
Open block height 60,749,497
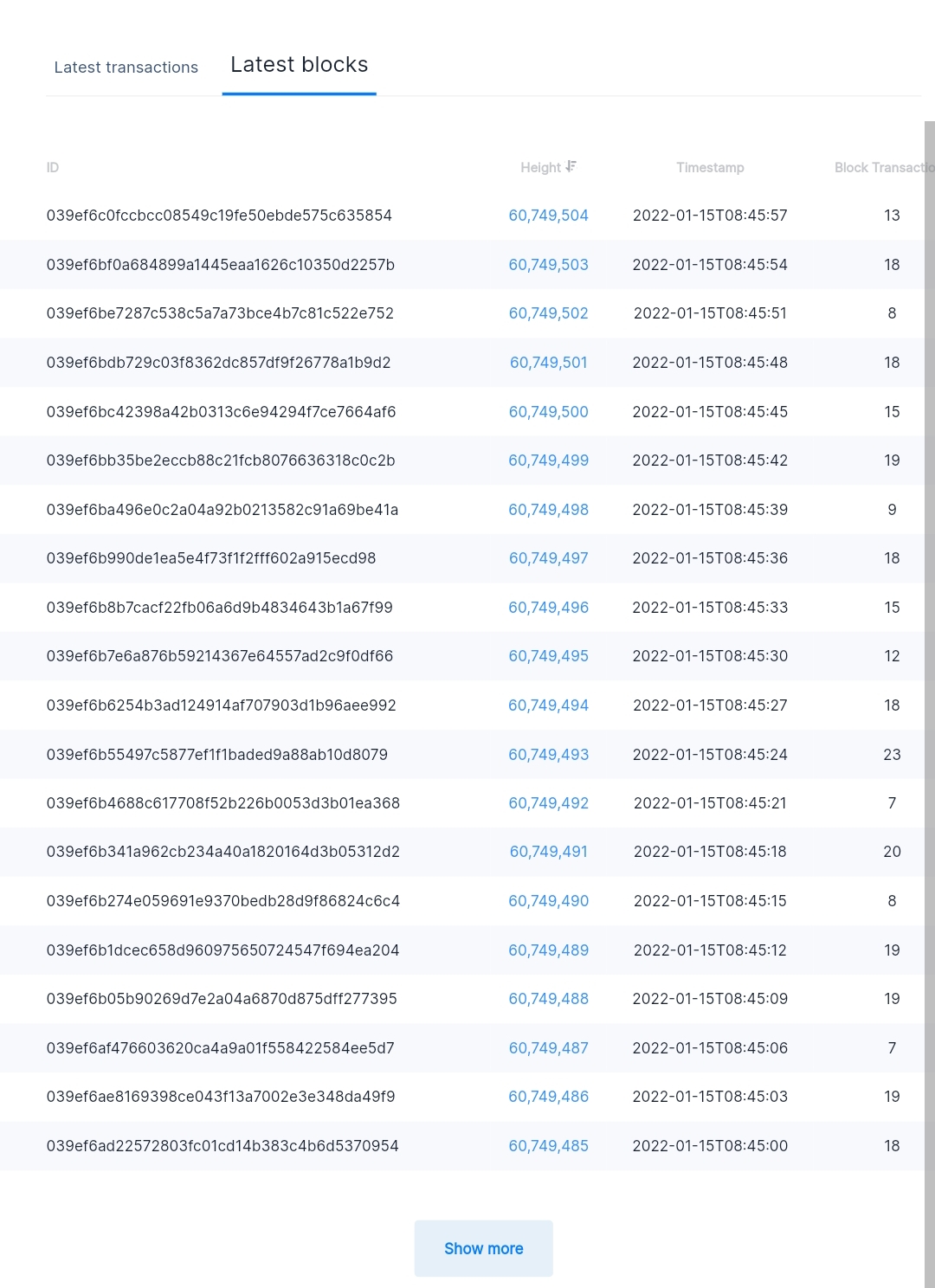point(548,558)
